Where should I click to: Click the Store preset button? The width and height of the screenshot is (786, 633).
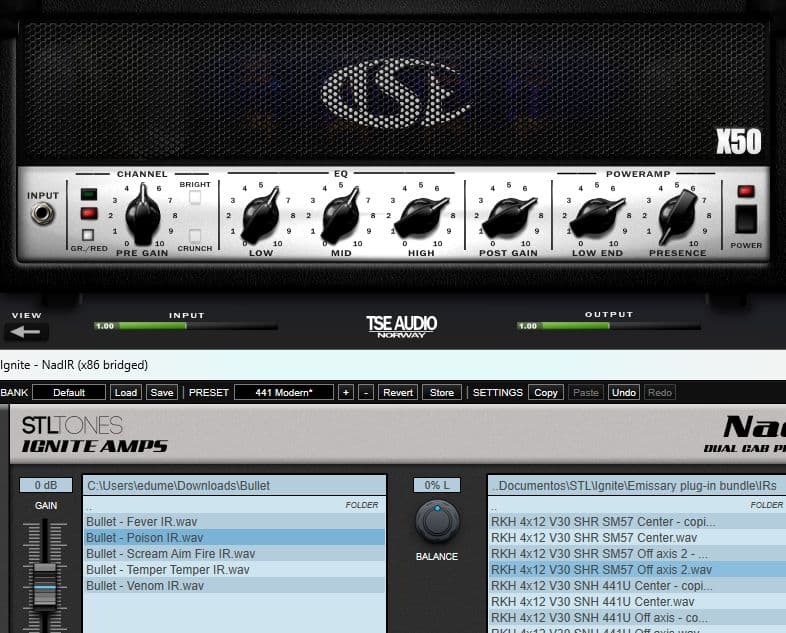click(x=442, y=392)
